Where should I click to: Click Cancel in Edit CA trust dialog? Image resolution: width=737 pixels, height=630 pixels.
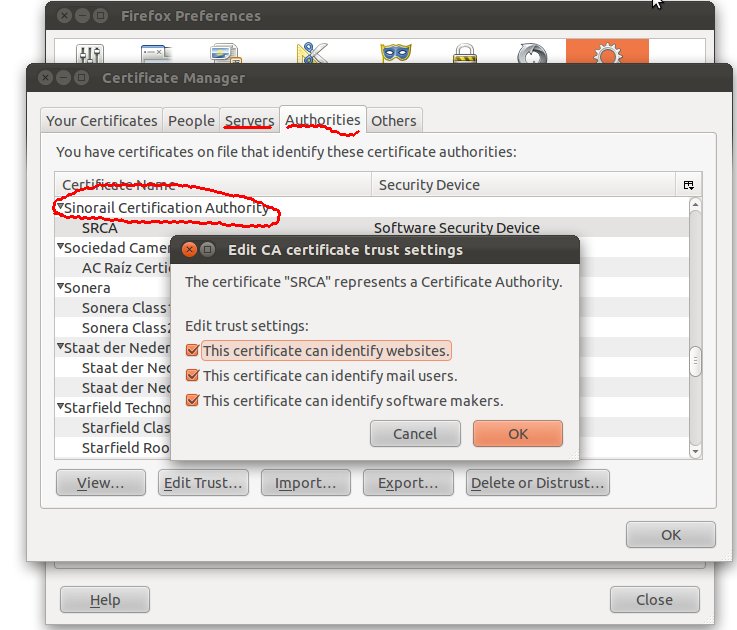(x=415, y=433)
